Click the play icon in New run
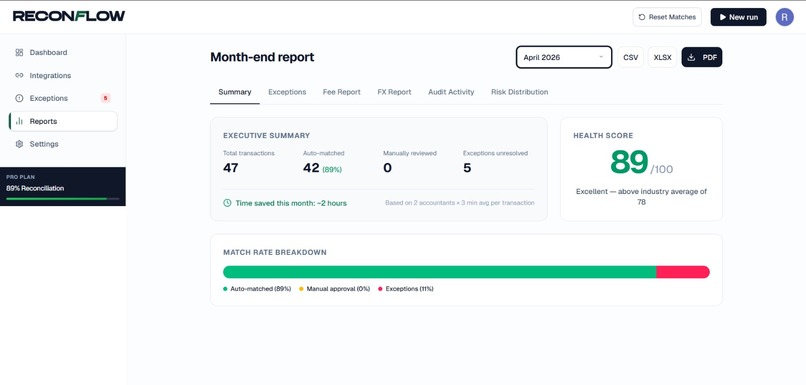This screenshot has height=385, width=806. pyautogui.click(x=723, y=17)
